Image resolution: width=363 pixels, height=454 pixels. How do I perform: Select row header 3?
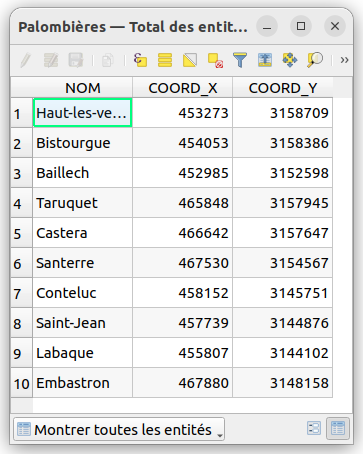click(x=22, y=173)
